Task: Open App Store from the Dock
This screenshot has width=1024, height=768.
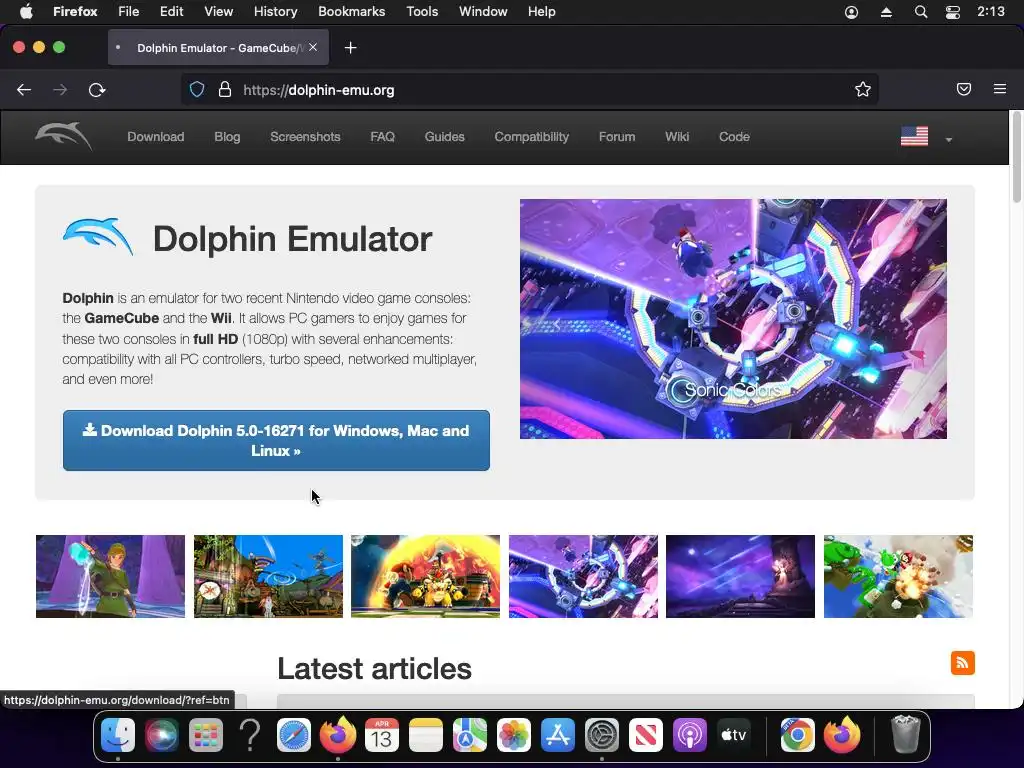Action: (x=558, y=735)
